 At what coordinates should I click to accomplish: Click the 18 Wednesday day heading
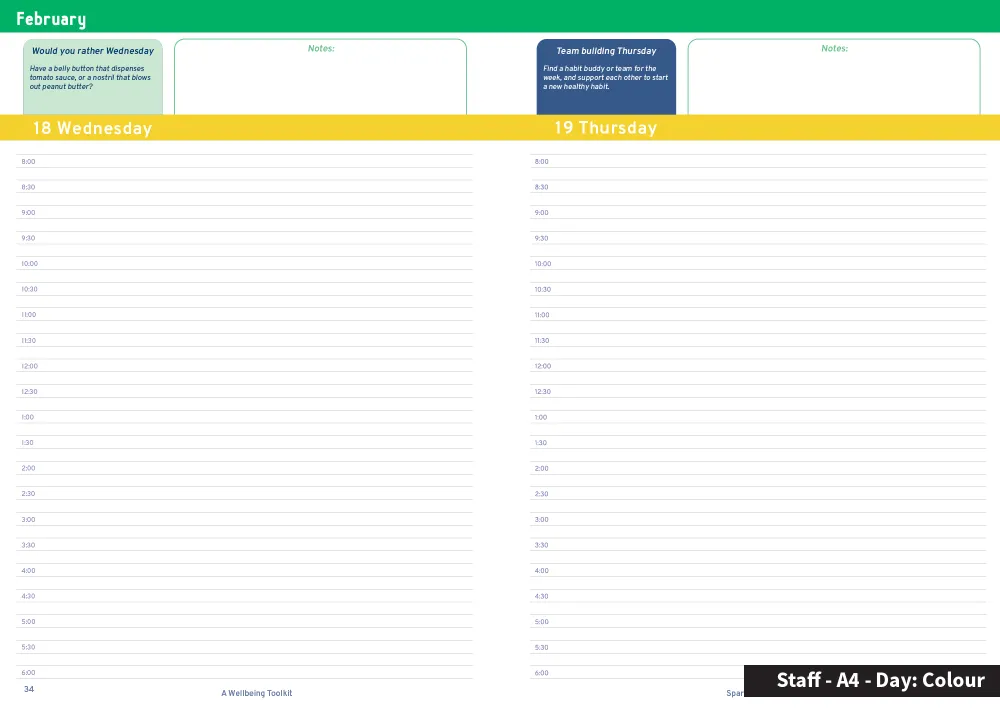(x=92, y=128)
